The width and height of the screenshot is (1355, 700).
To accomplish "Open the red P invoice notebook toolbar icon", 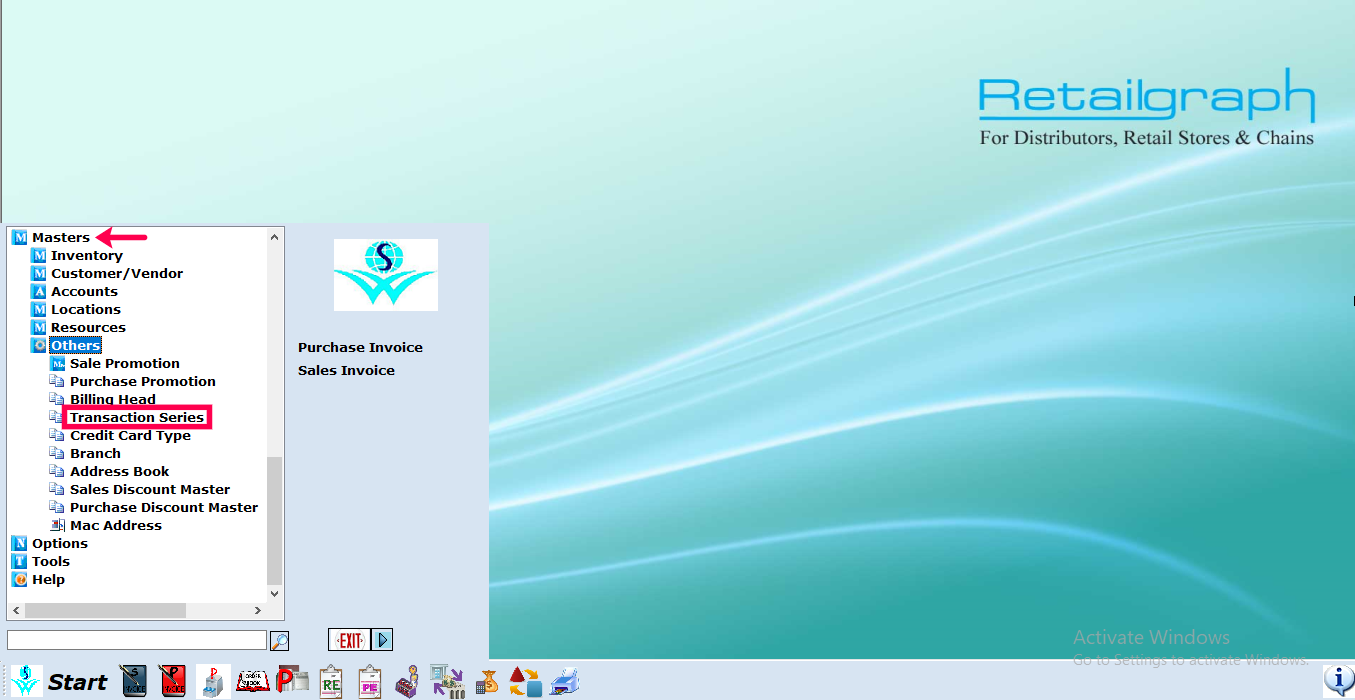I will [174, 682].
